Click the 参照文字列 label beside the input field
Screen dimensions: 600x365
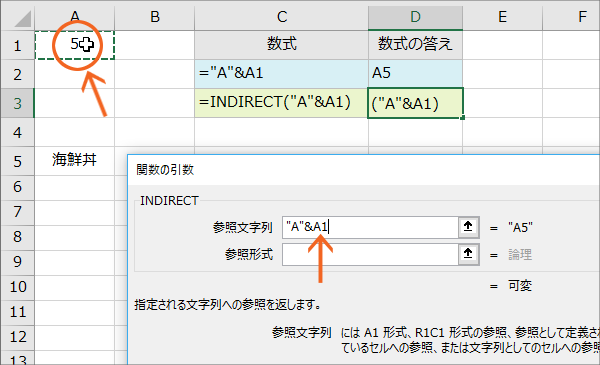[243, 227]
